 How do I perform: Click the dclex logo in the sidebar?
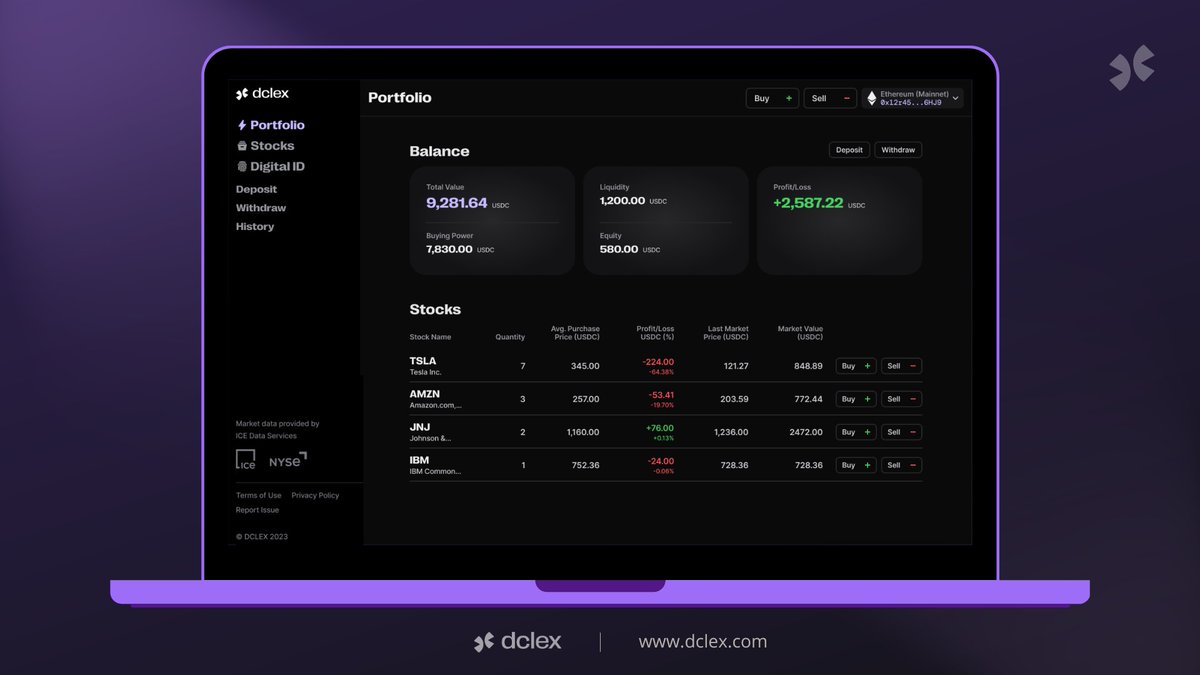262,93
